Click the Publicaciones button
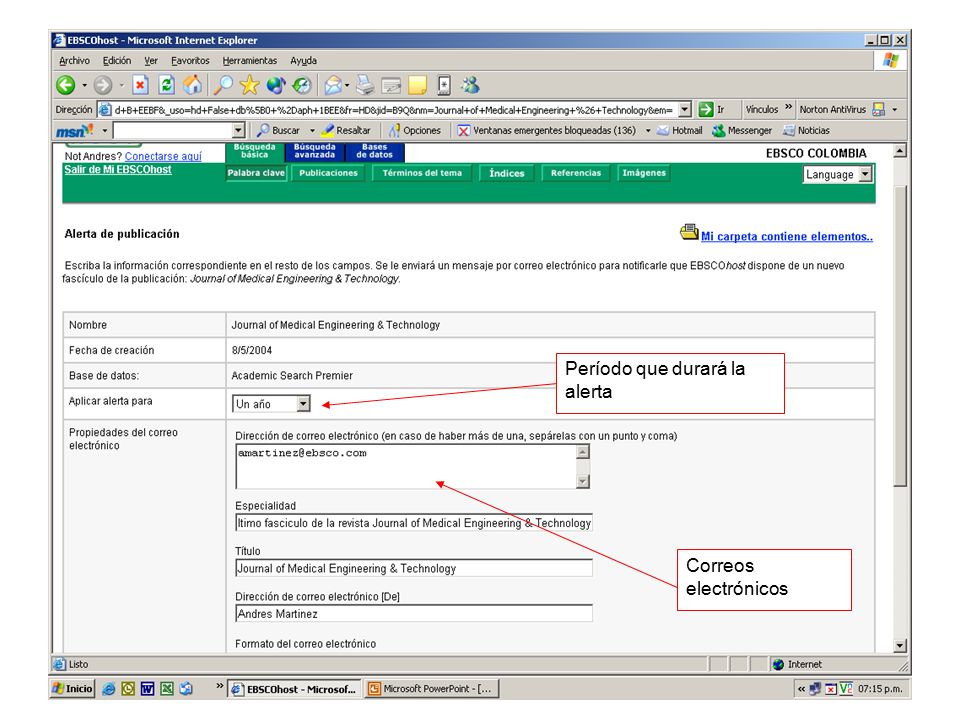The image size is (960, 720). pos(328,173)
